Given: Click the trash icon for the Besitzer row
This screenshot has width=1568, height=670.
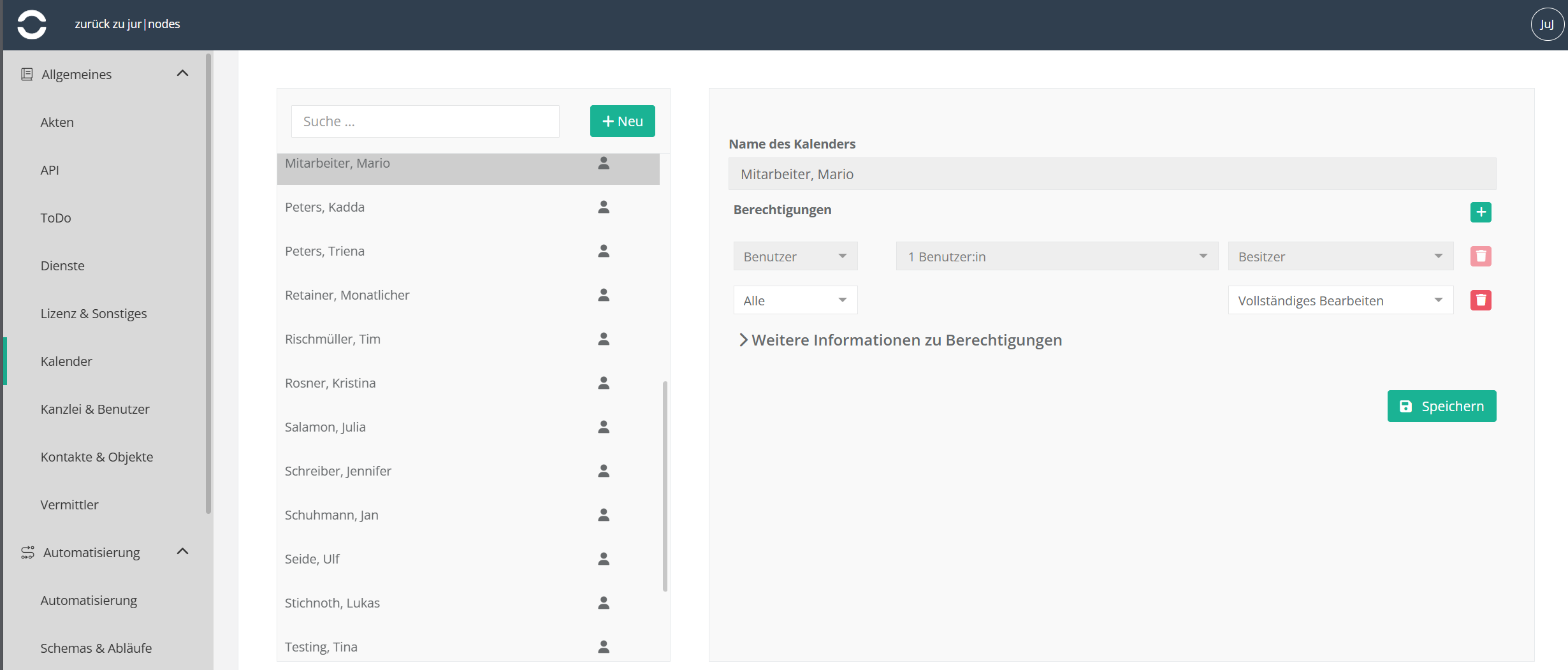Looking at the screenshot, I should pos(1480,256).
